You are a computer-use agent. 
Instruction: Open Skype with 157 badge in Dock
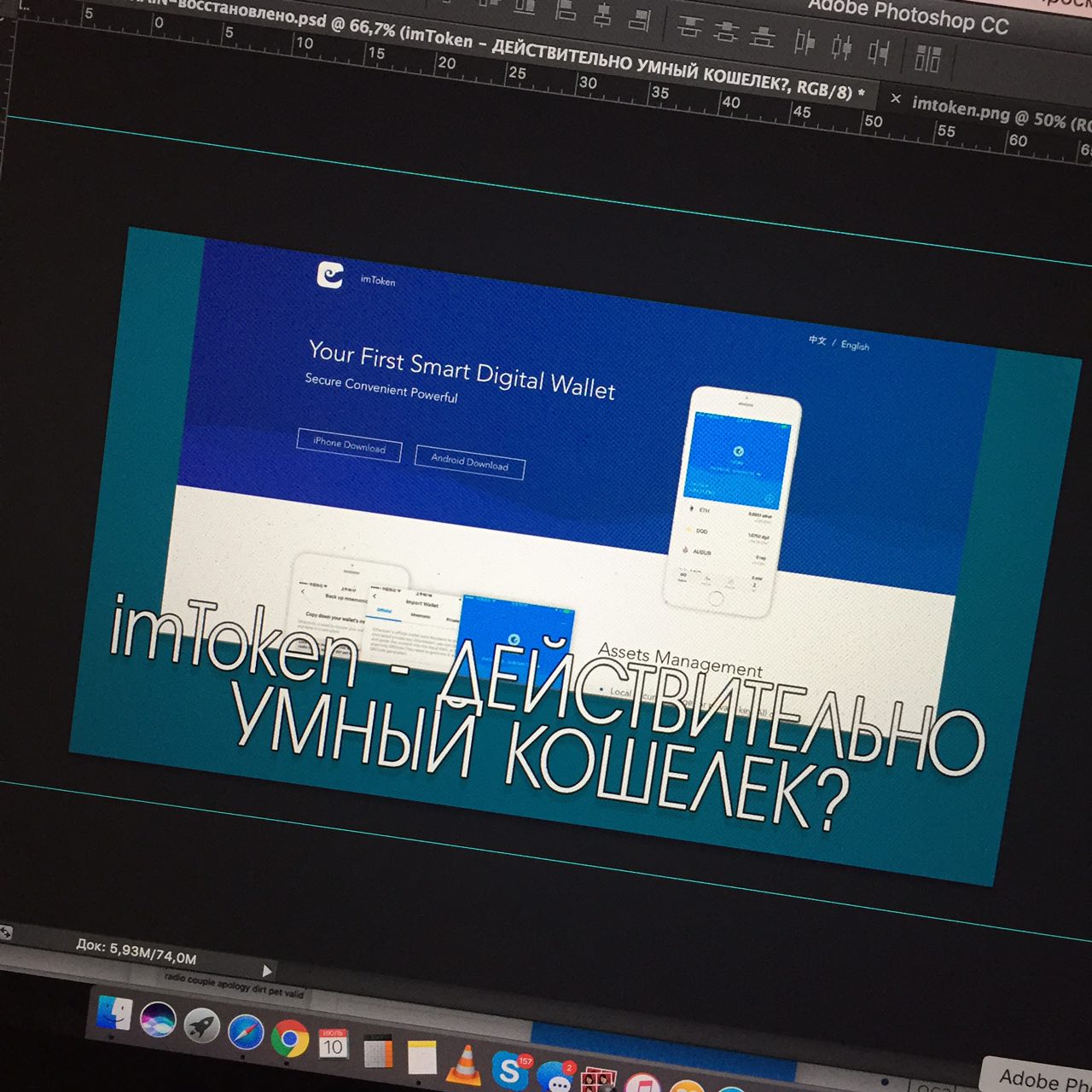[510, 1071]
